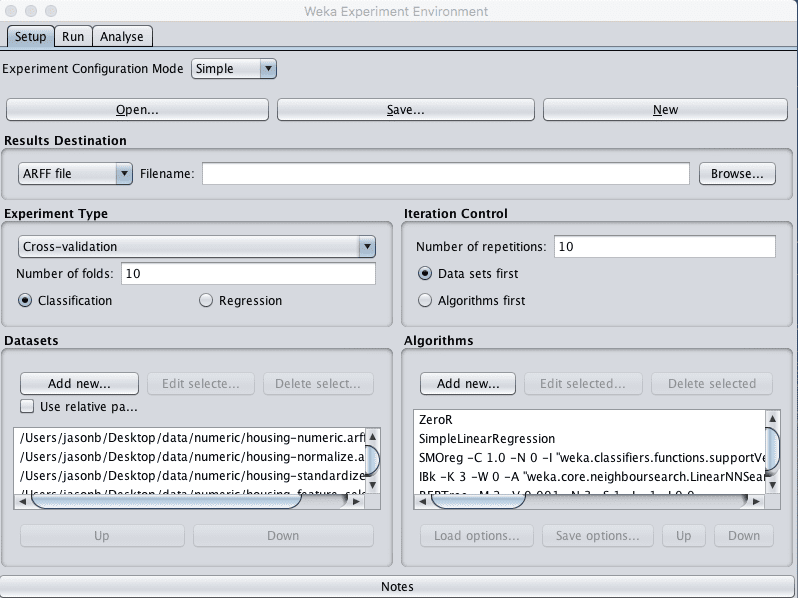The width and height of the screenshot is (798, 598).
Task: Click the Save... experiment button
Action: (406, 110)
